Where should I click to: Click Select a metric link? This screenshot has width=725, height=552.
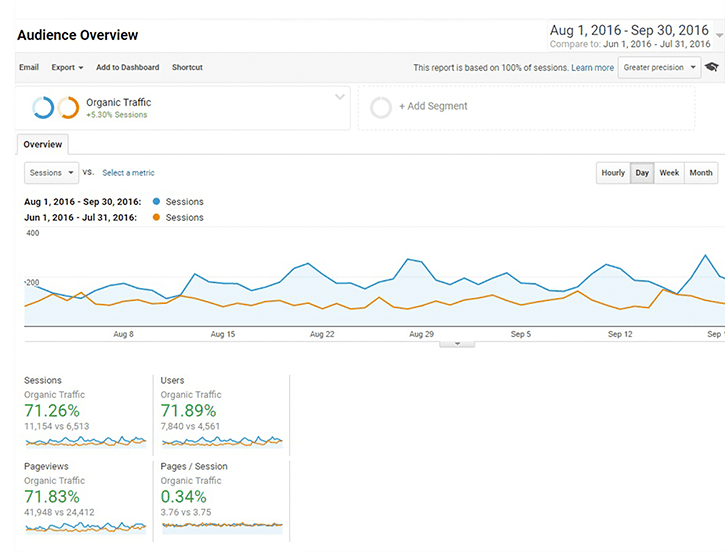pos(128,173)
